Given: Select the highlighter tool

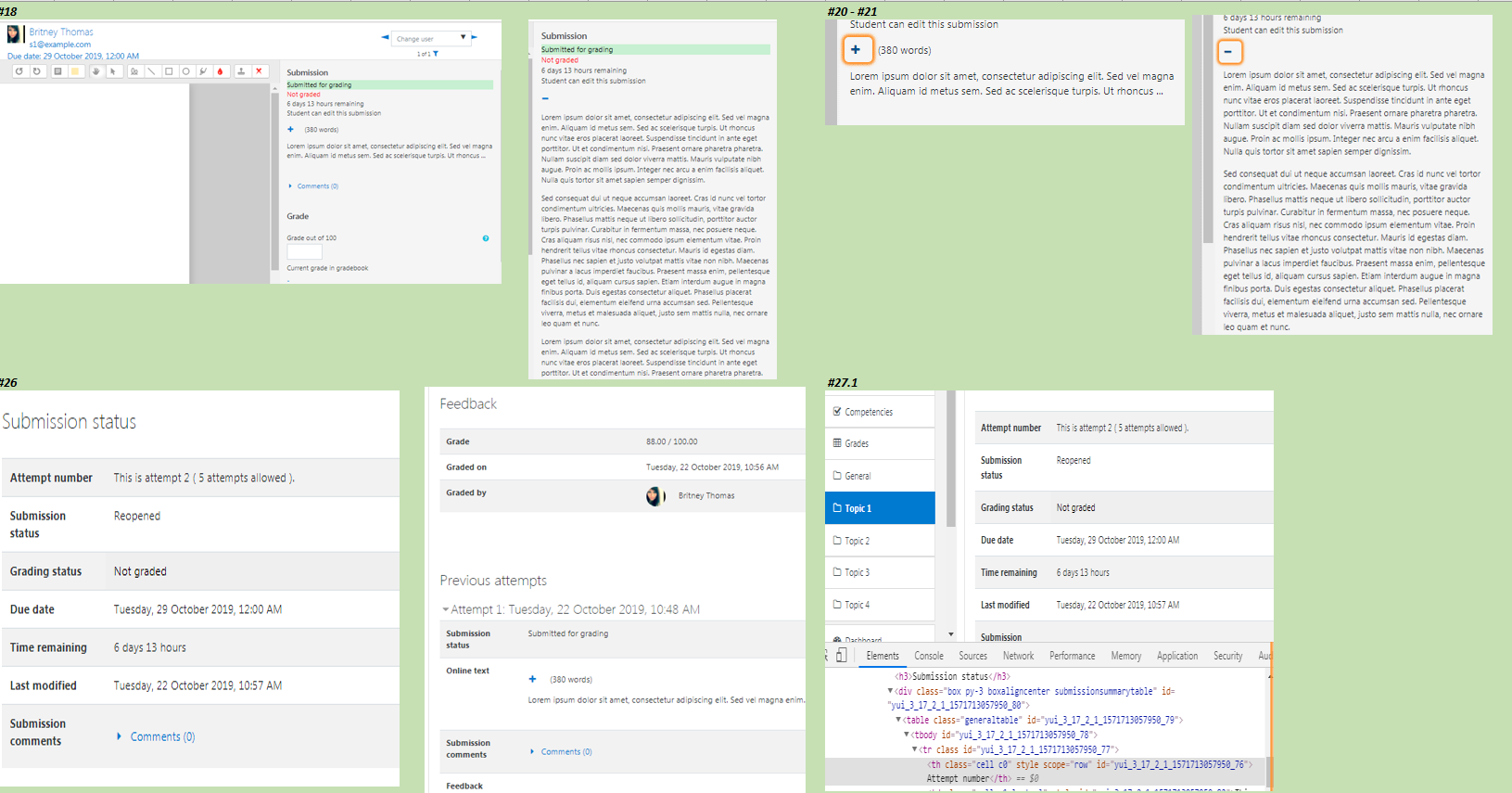Looking at the screenshot, I should 204,71.
